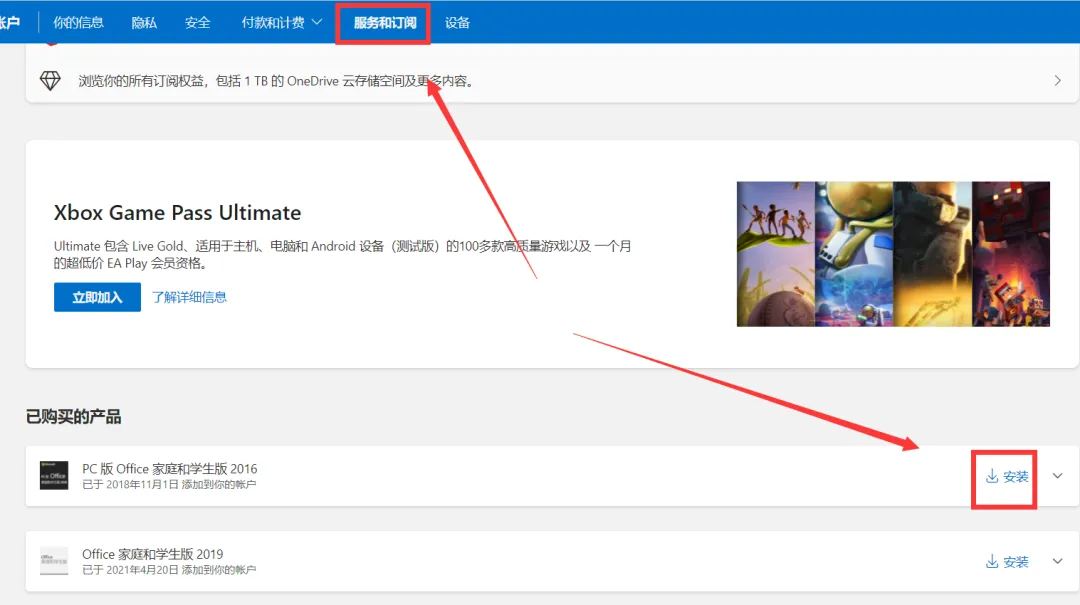The image size is (1080, 605).
Task: Install Office 家庭和学生版 2019
Action: 1006,562
